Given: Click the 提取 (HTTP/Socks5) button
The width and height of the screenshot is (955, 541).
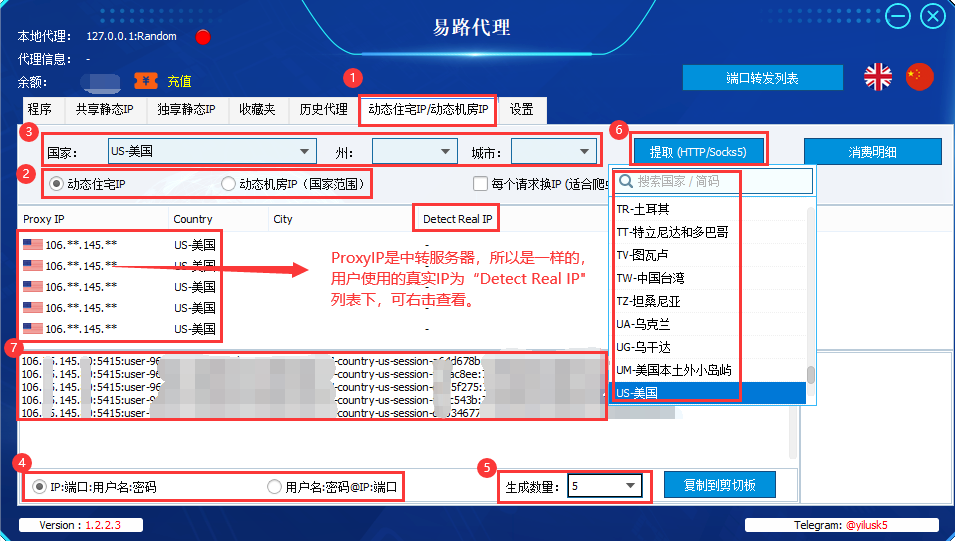Looking at the screenshot, I should tap(698, 152).
